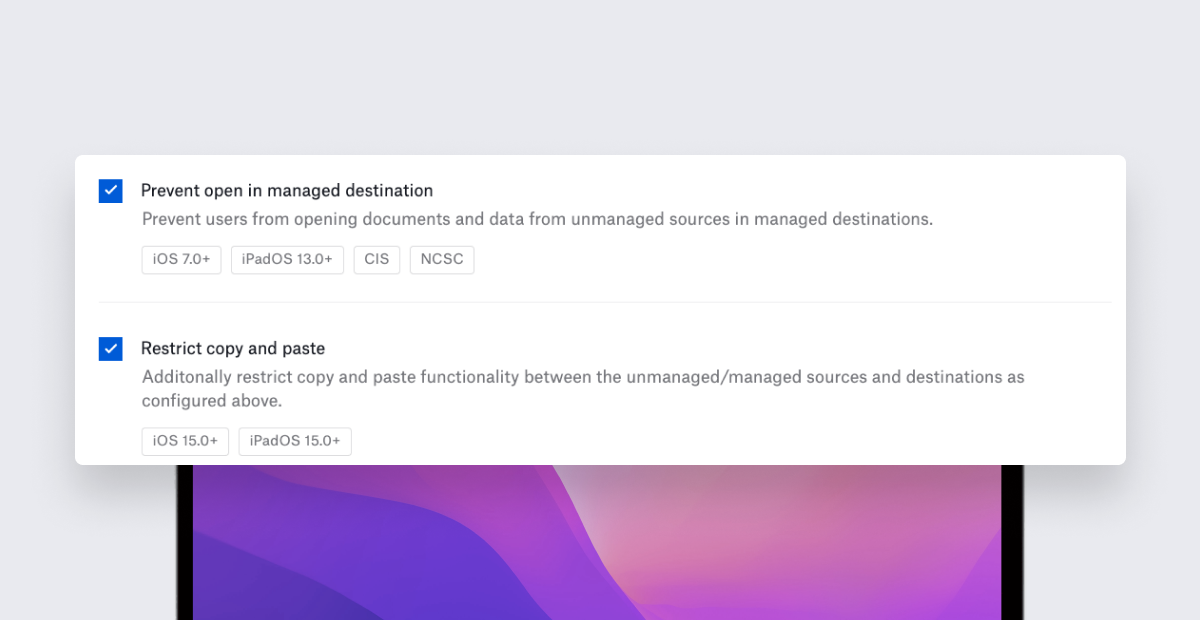The height and width of the screenshot is (620, 1200).
Task: Click the divider between the two settings
Action: tap(600, 303)
